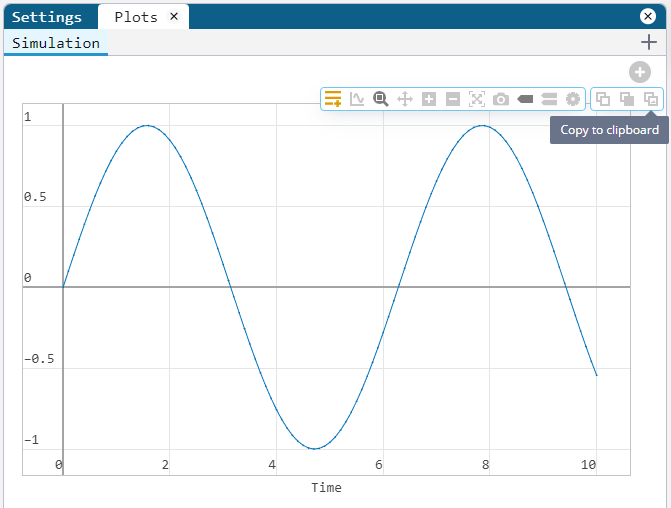Click the zoom in plus square

tap(429, 99)
